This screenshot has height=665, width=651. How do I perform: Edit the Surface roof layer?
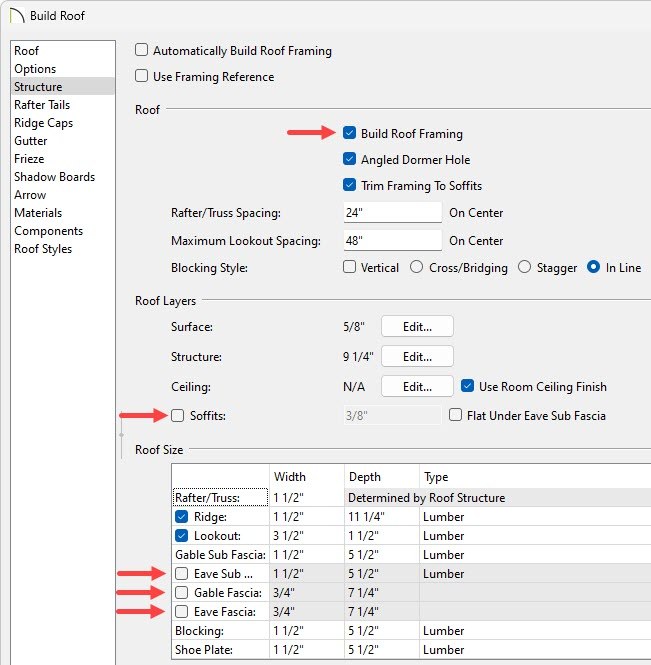click(x=417, y=327)
